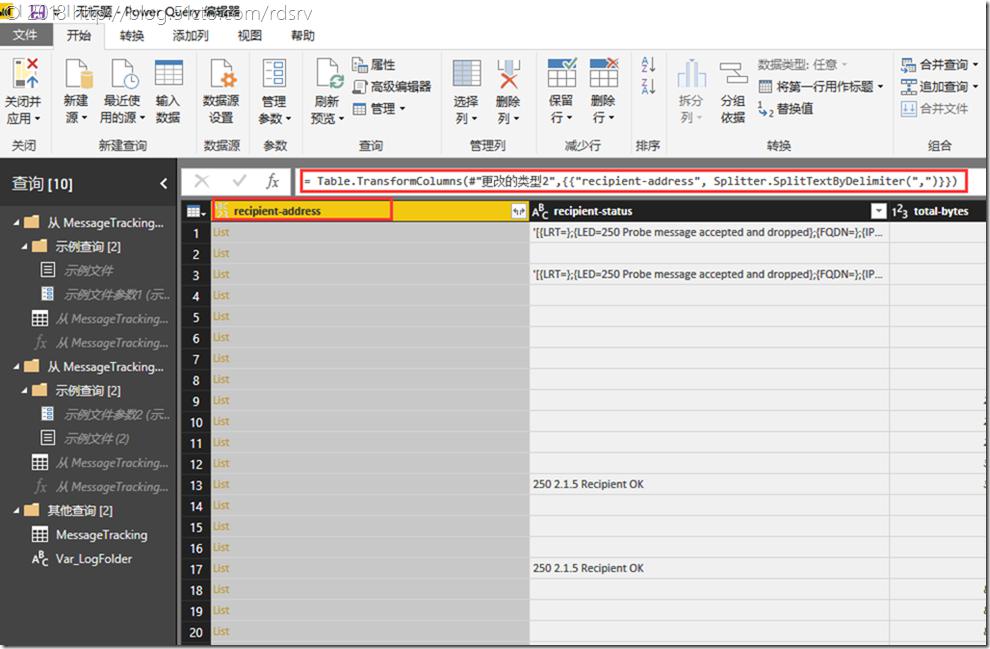Click recipient-status cell in row 3
This screenshot has height=649, width=990.
coord(709,275)
